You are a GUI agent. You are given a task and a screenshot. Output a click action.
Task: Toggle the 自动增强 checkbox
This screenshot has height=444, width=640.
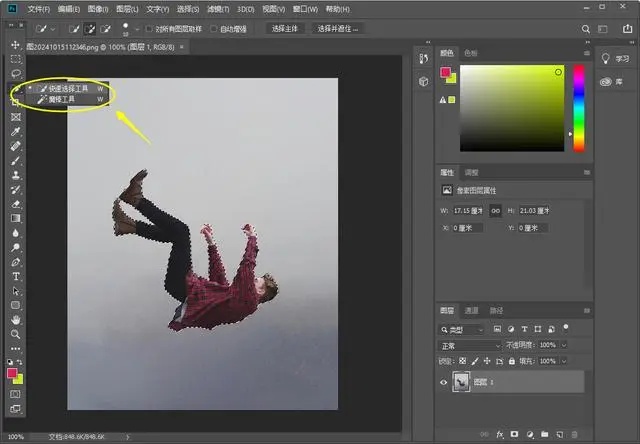tap(214, 29)
